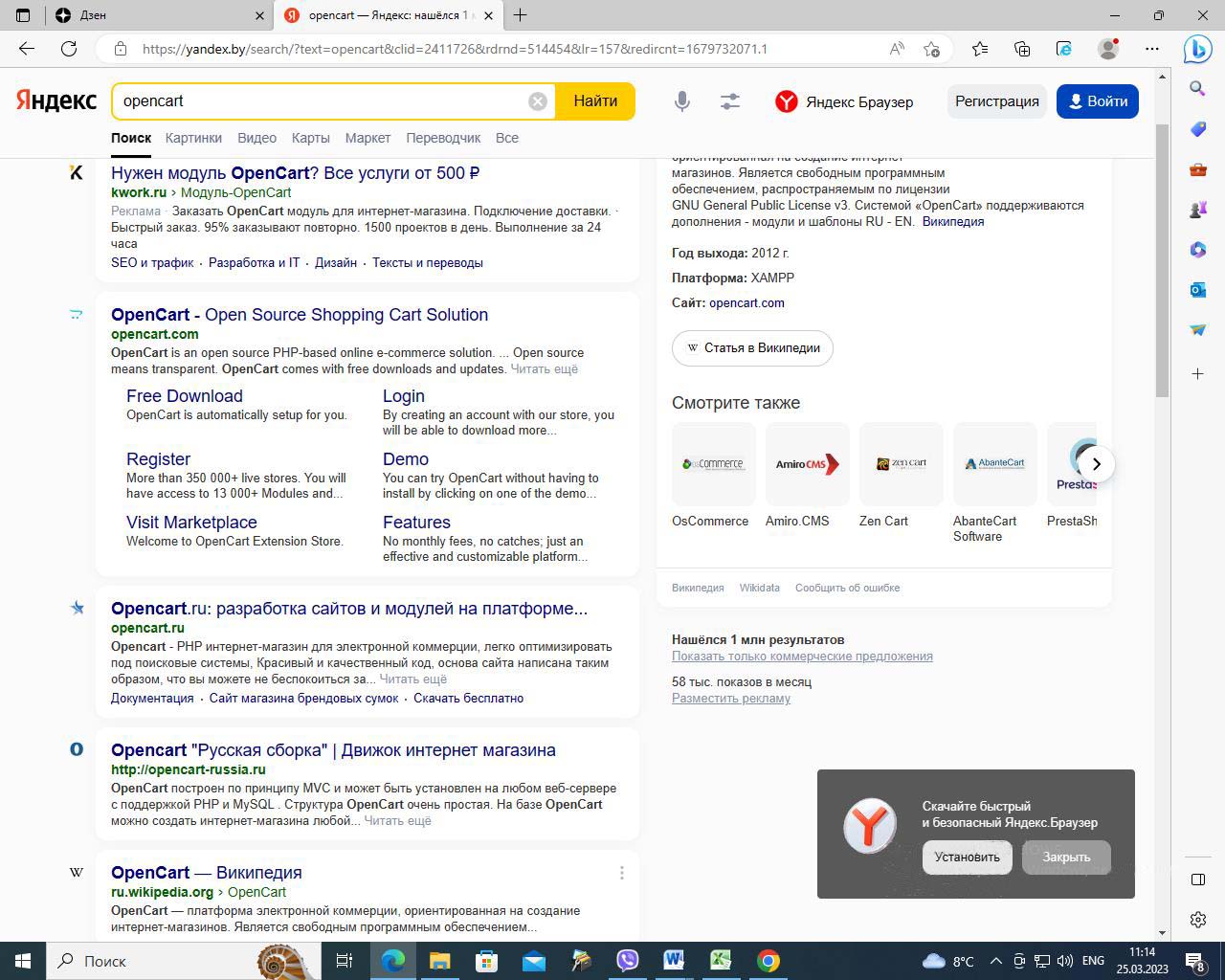
Task: Click the voice search microphone icon
Action: click(x=681, y=101)
